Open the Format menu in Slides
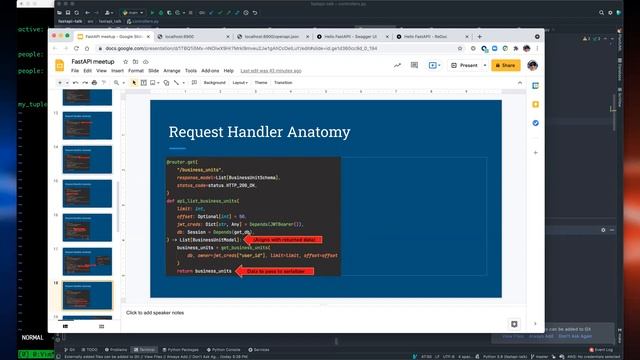Viewport: 640px width, 360px height. (x=136, y=71)
